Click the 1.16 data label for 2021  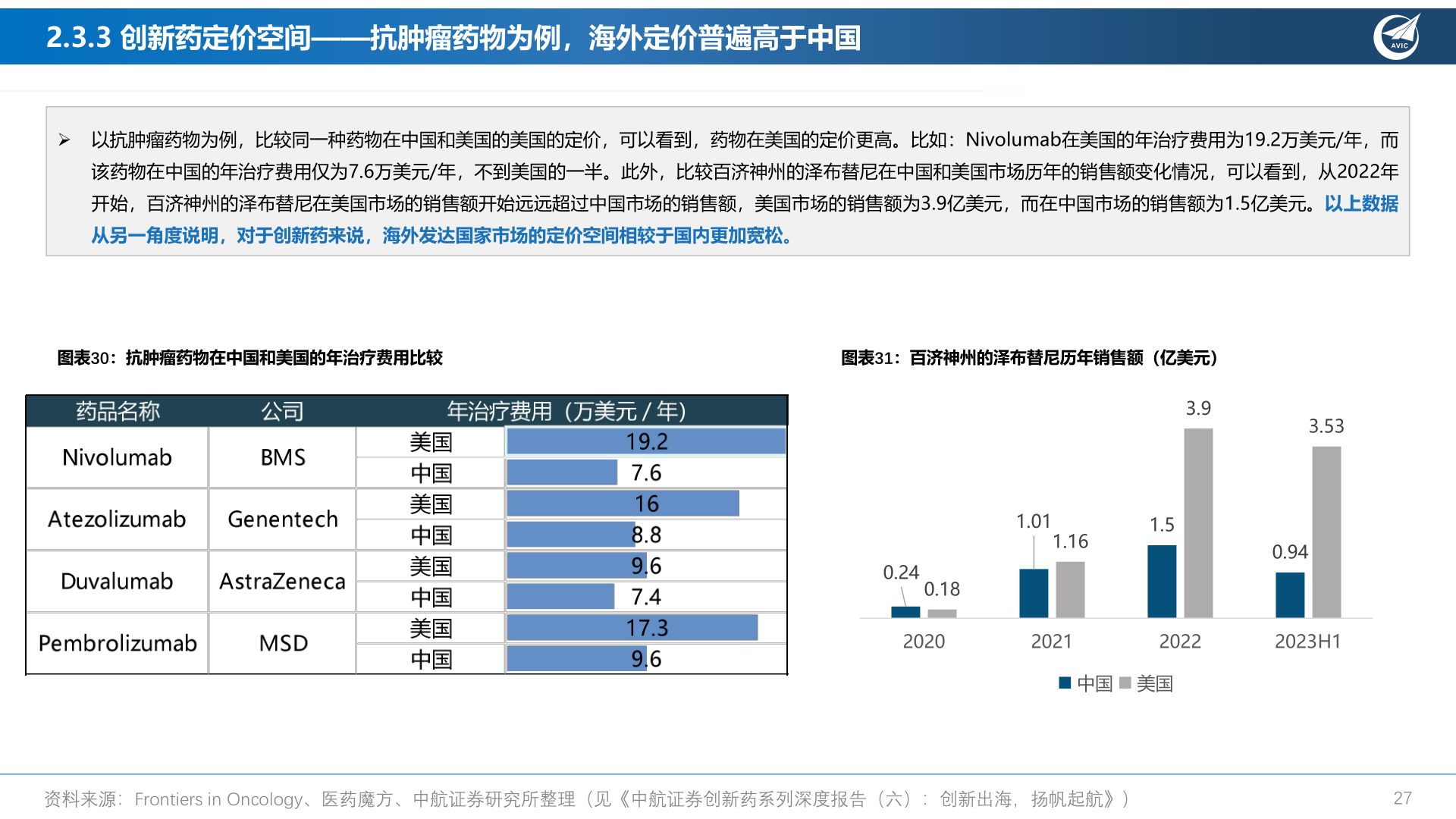point(1070,541)
